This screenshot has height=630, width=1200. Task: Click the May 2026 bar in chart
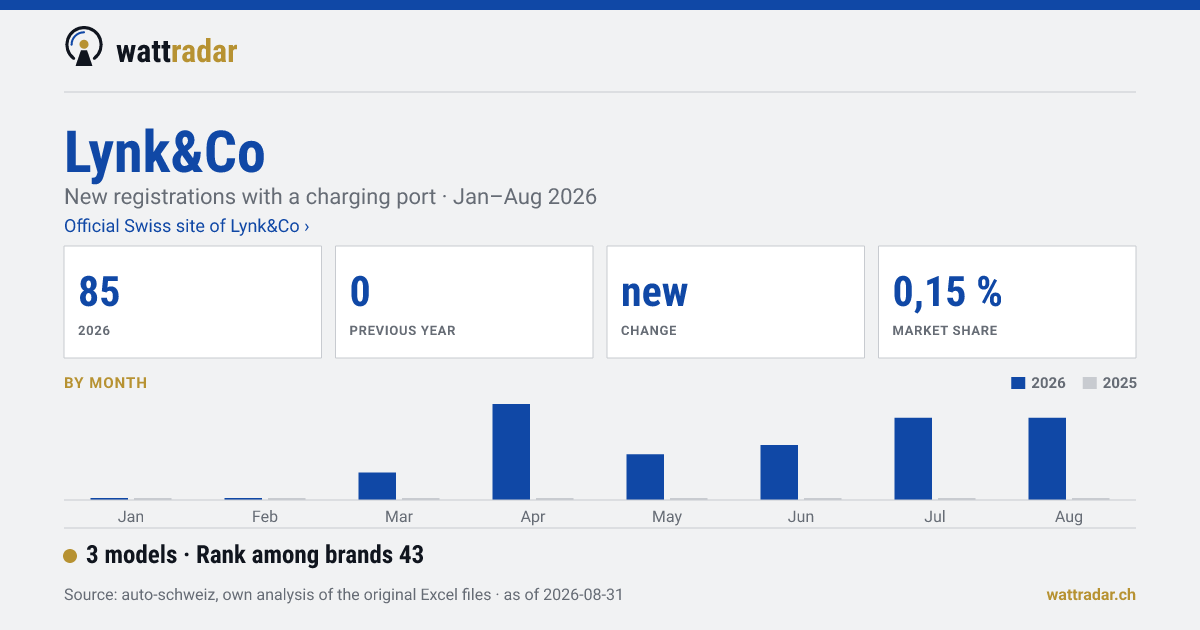coord(645,477)
